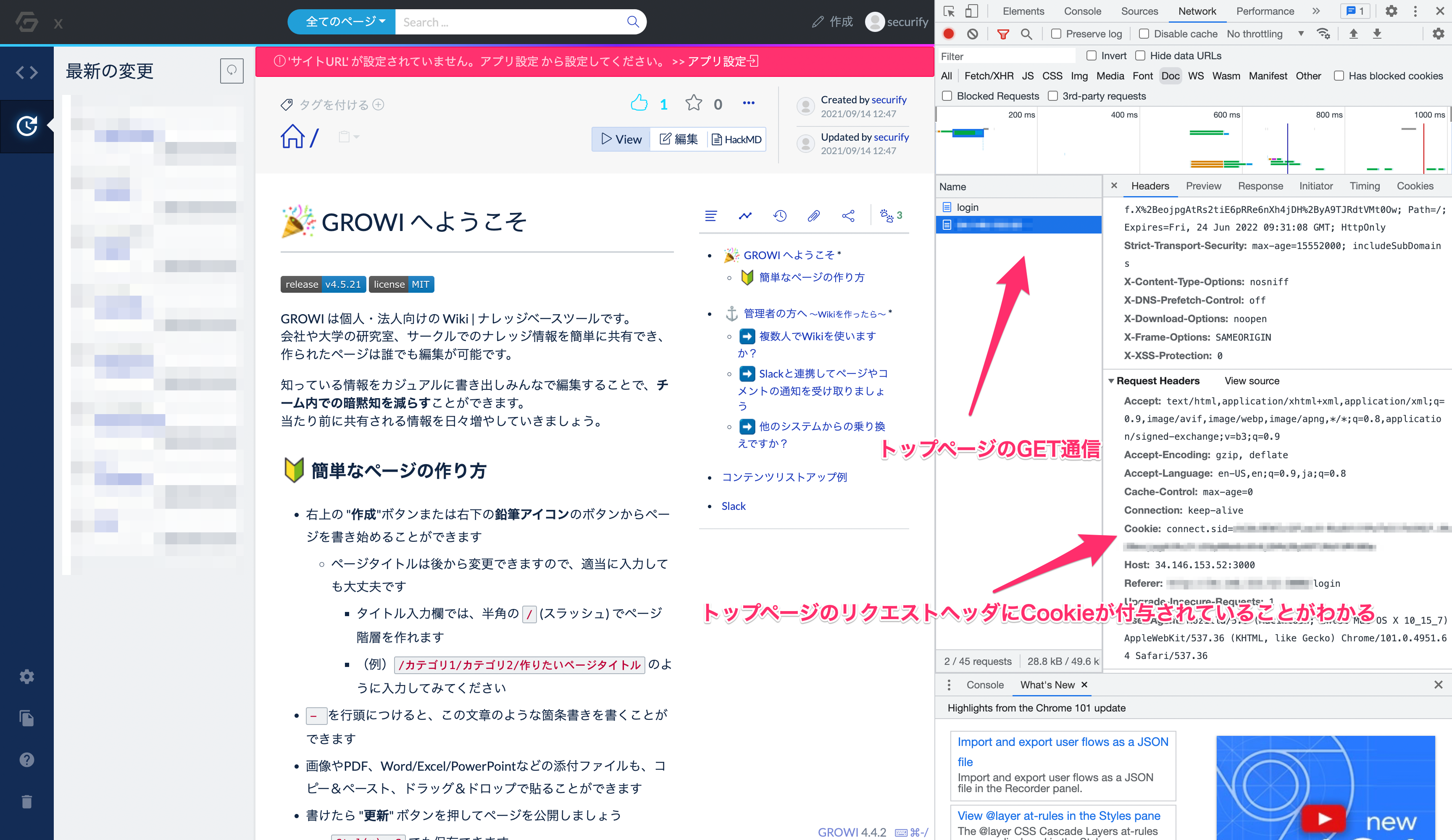
Task: Go to home via the house icon
Action: tap(293, 136)
